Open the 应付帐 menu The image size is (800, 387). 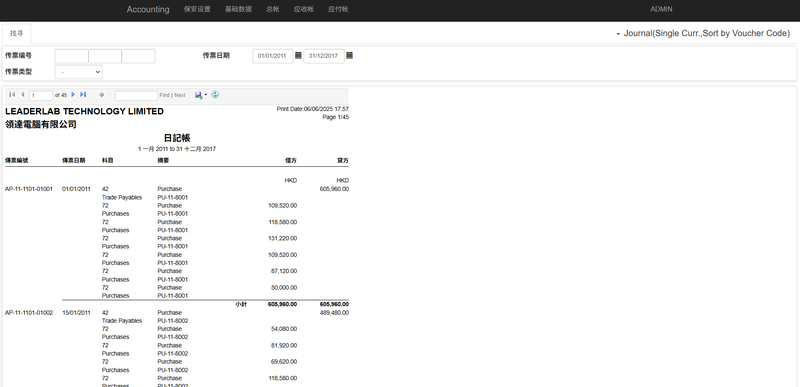pos(338,9)
